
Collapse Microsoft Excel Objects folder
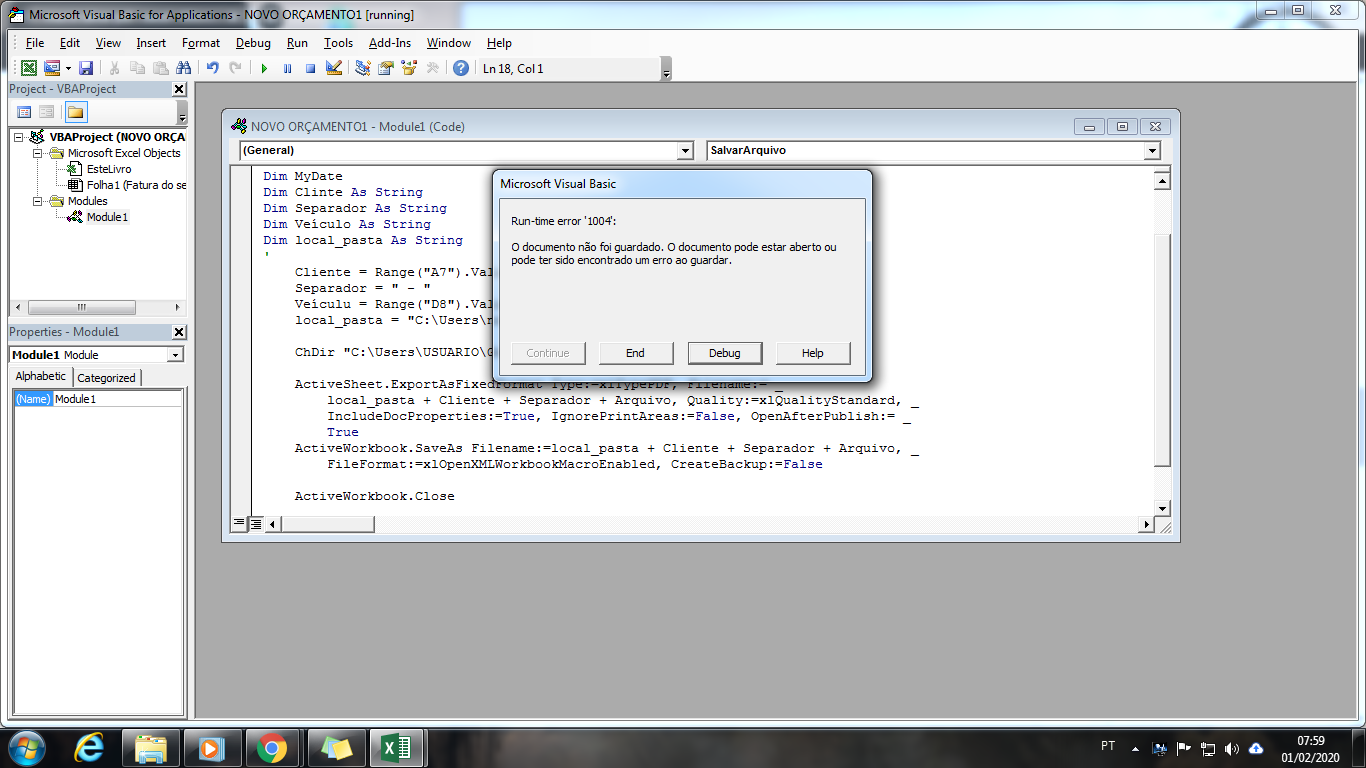(38, 153)
